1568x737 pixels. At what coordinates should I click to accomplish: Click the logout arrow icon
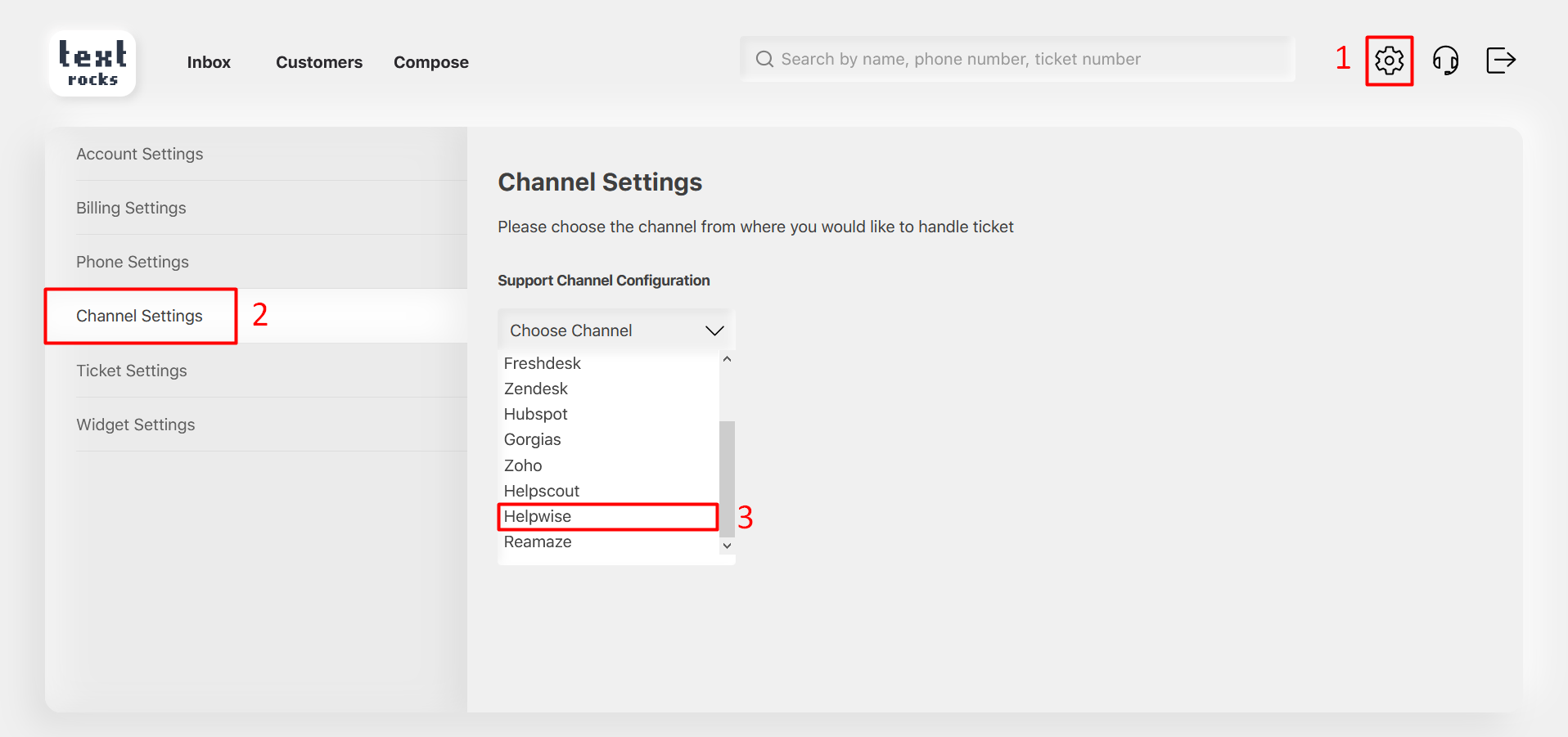1500,61
